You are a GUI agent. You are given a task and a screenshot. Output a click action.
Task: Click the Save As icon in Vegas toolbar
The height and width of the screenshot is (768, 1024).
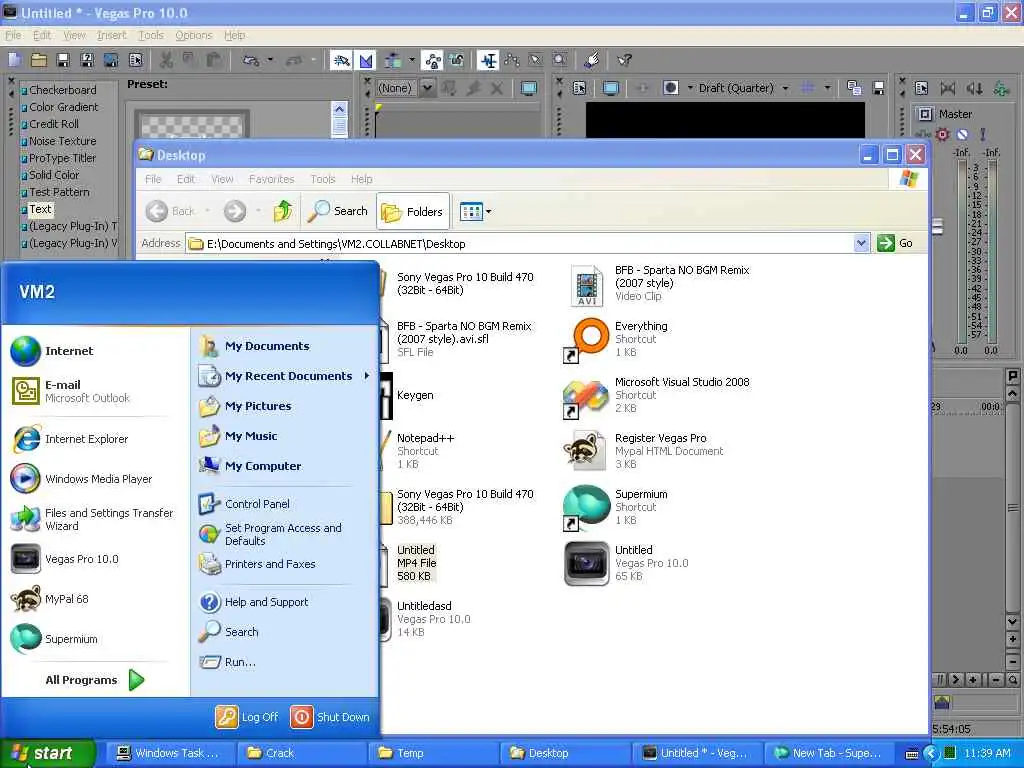click(87, 61)
